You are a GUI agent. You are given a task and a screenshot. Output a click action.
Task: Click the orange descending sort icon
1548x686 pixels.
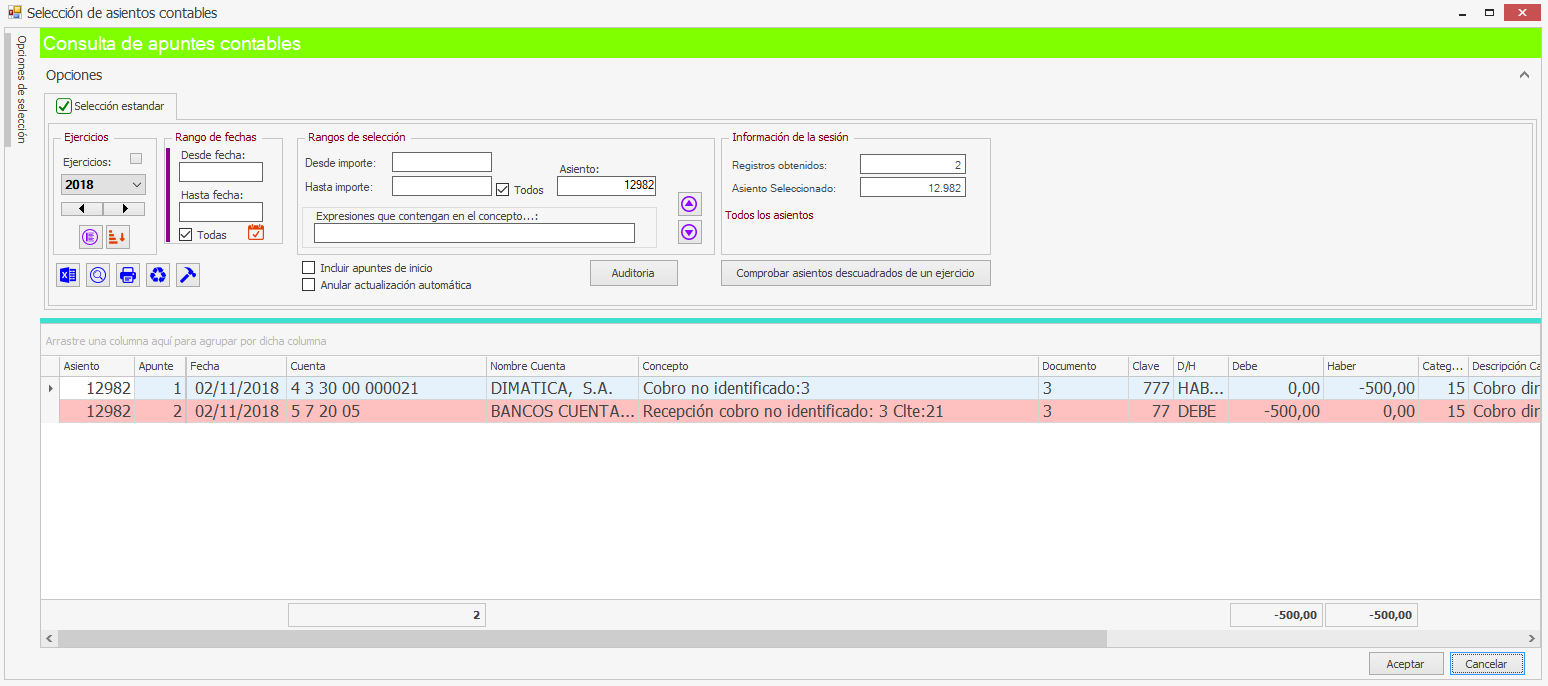pos(118,237)
